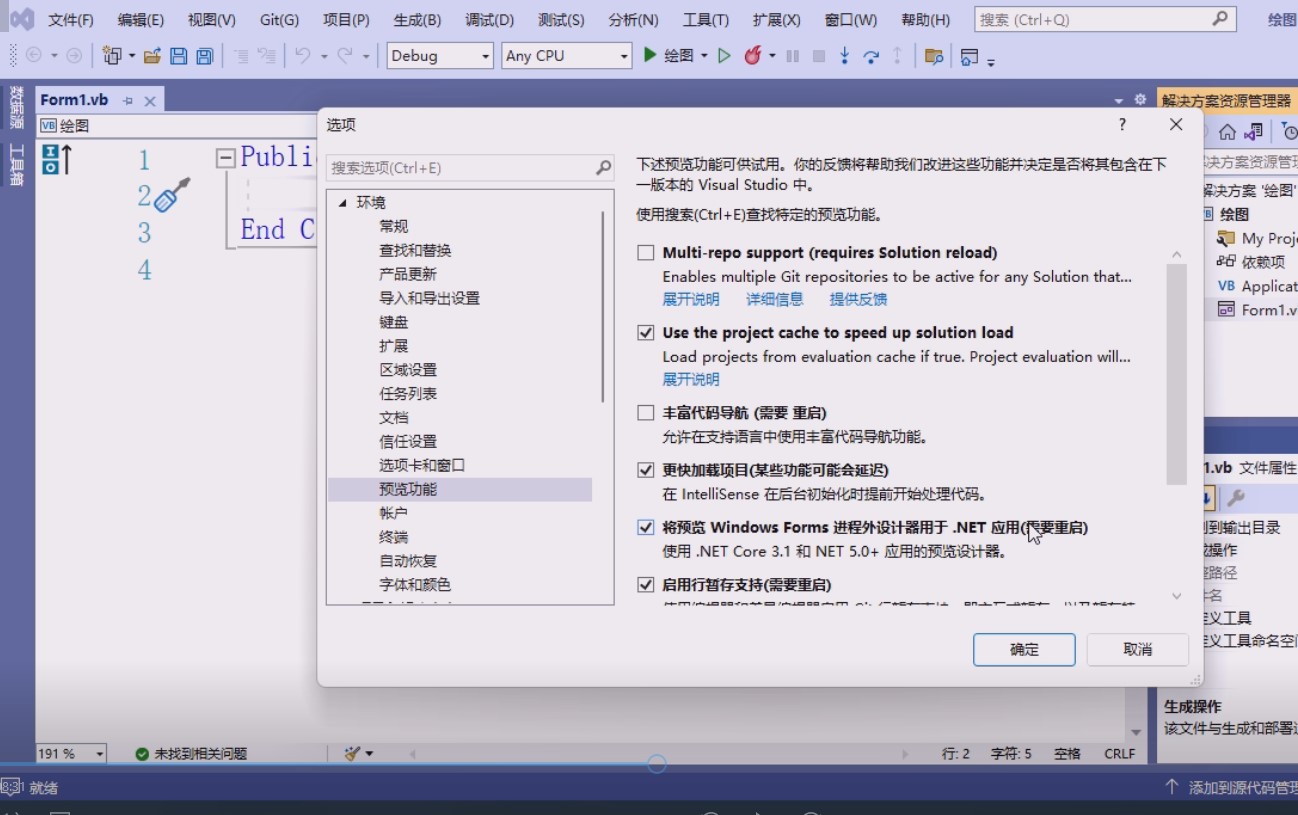Click the Undo arrow icon

(302, 56)
